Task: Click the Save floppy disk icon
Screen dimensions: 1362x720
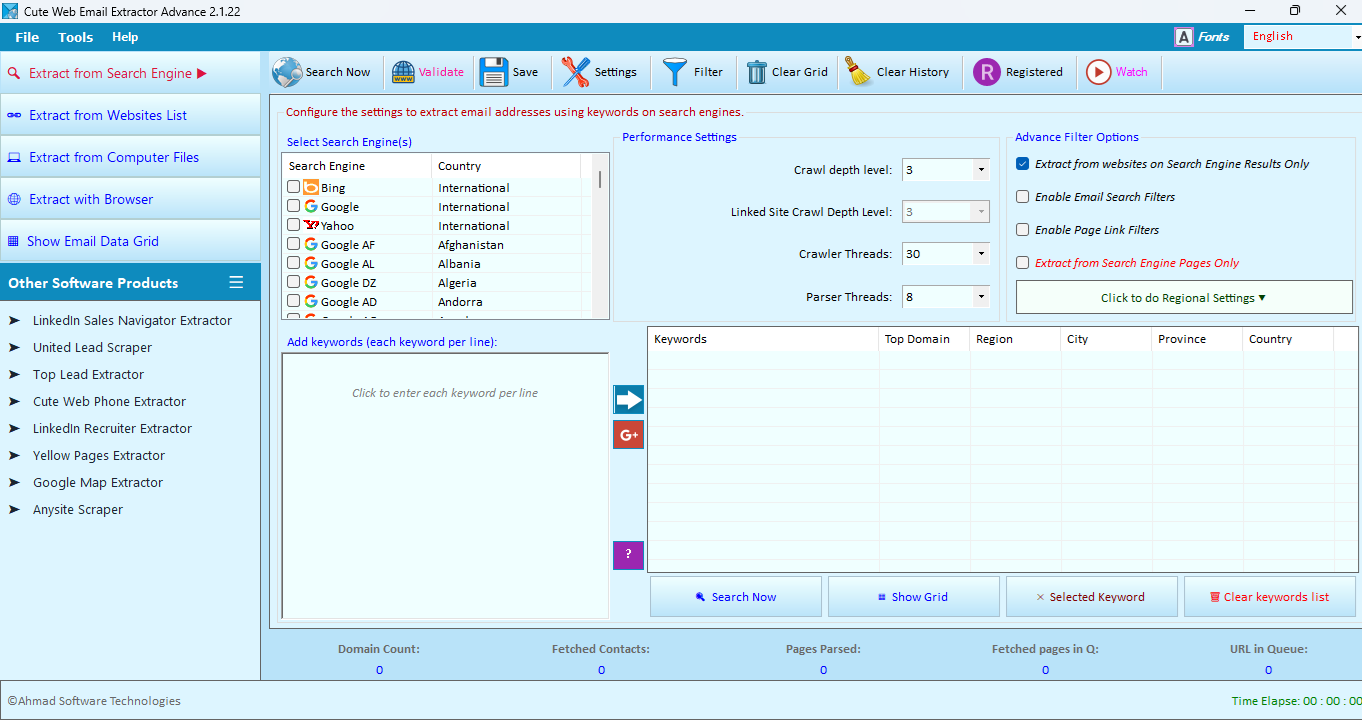Action: click(x=493, y=72)
